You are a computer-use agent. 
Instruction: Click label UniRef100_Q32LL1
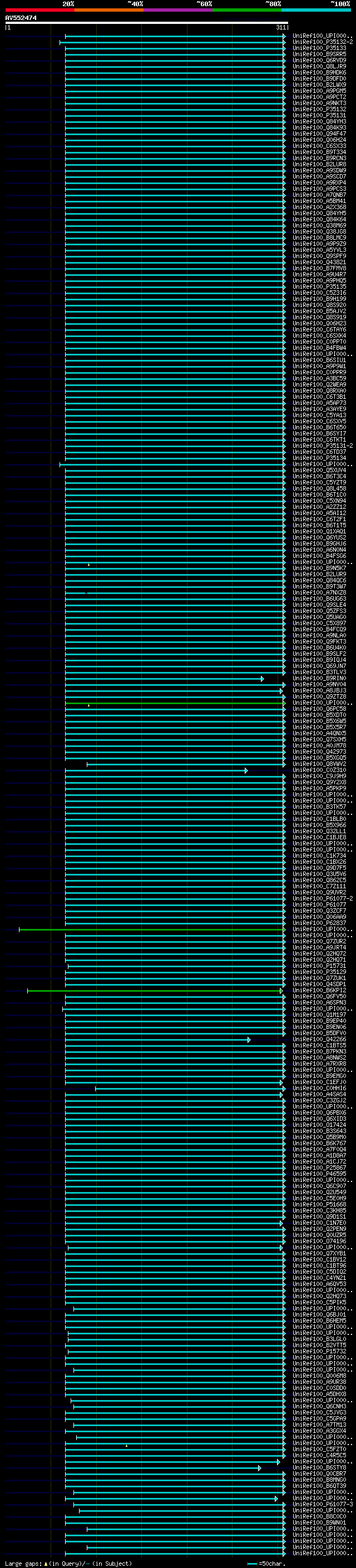coord(319,832)
